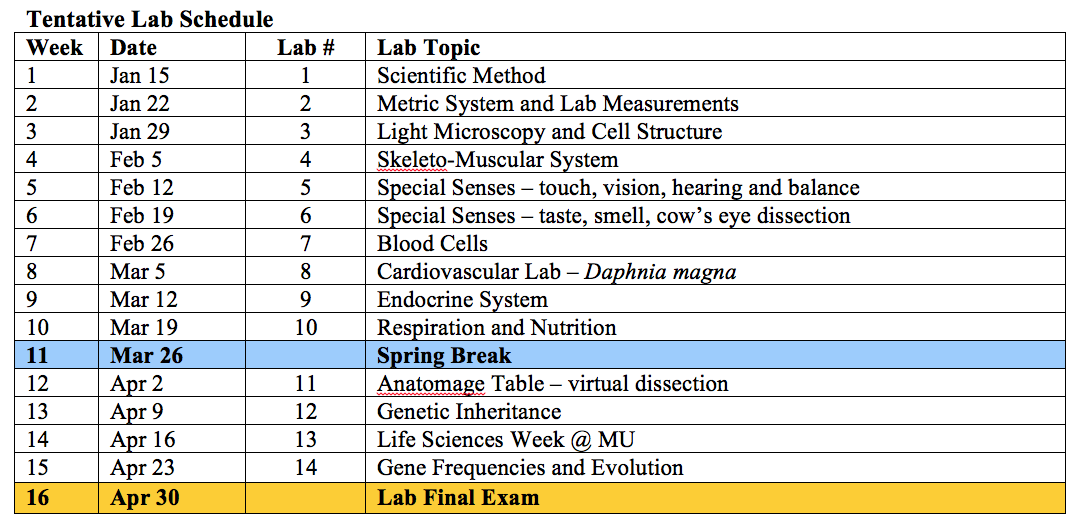Viewport: 1079px width, 523px height.
Task: Select 'Gene Frequencies and Evolution' cell
Action: [716, 467]
